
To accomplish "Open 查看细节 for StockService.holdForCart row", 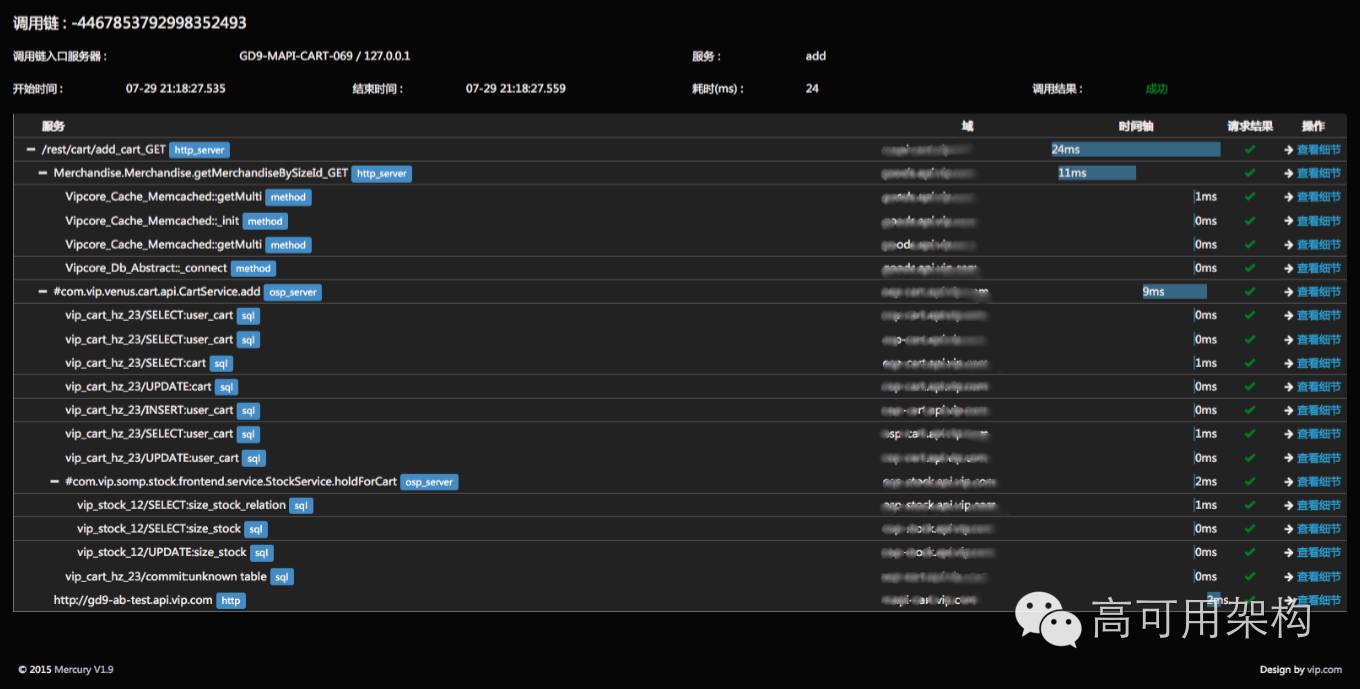I will pyautogui.click(x=1319, y=482).
